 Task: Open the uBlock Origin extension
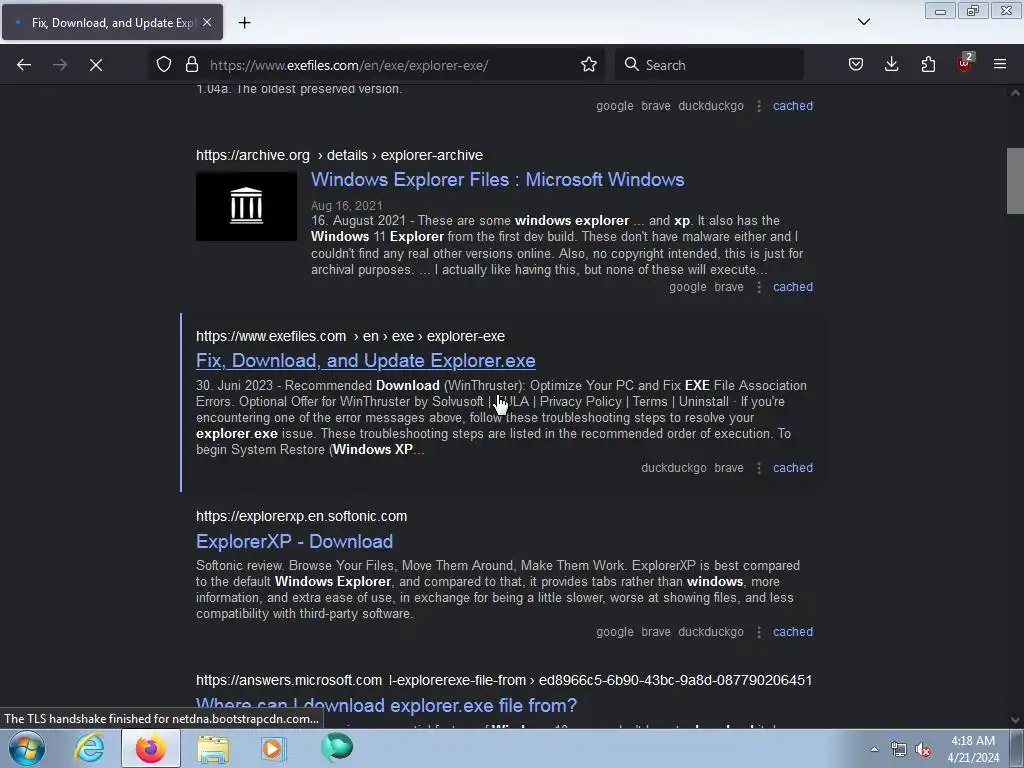click(964, 63)
